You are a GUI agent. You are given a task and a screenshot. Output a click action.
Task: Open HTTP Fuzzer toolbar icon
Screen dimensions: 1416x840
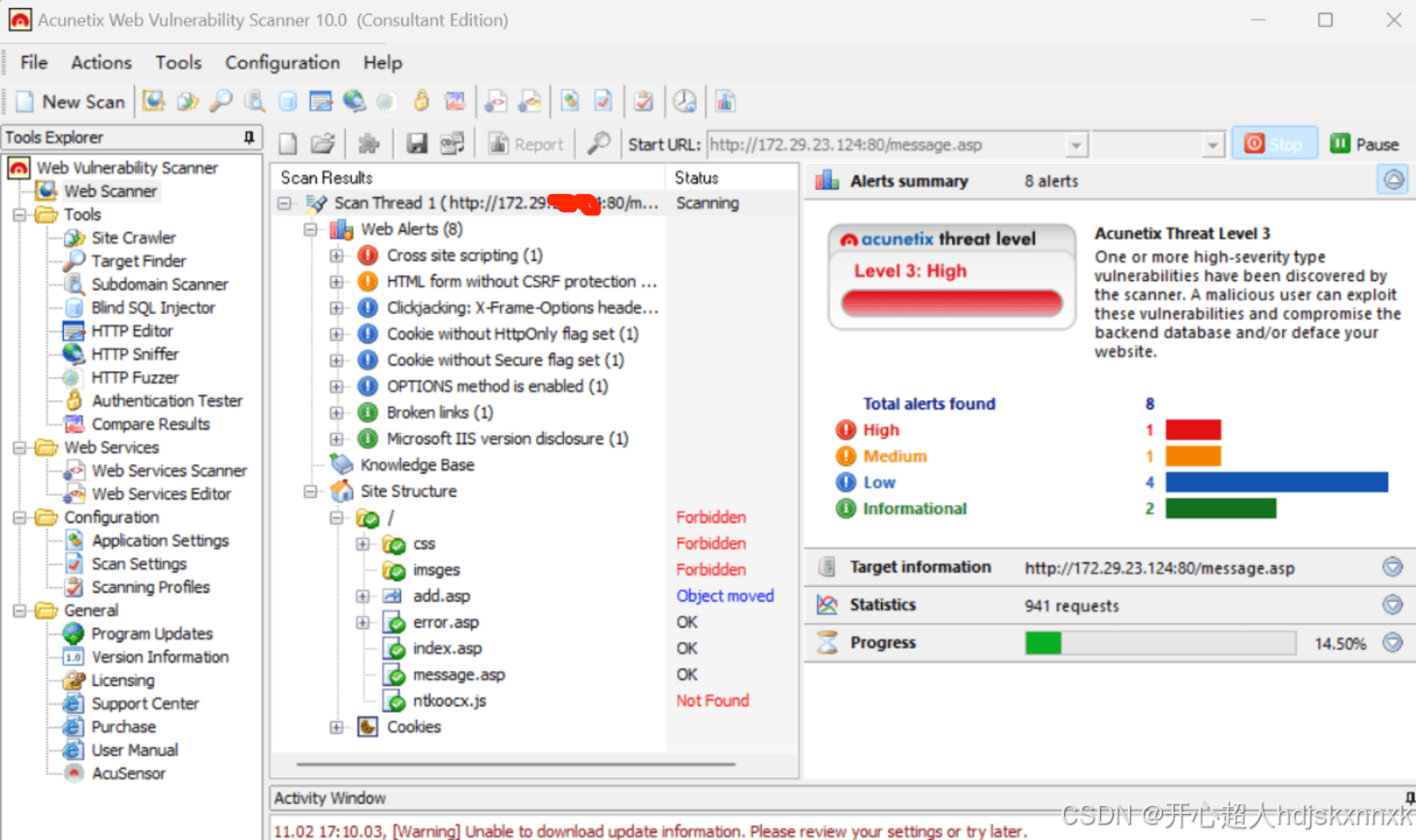386,101
